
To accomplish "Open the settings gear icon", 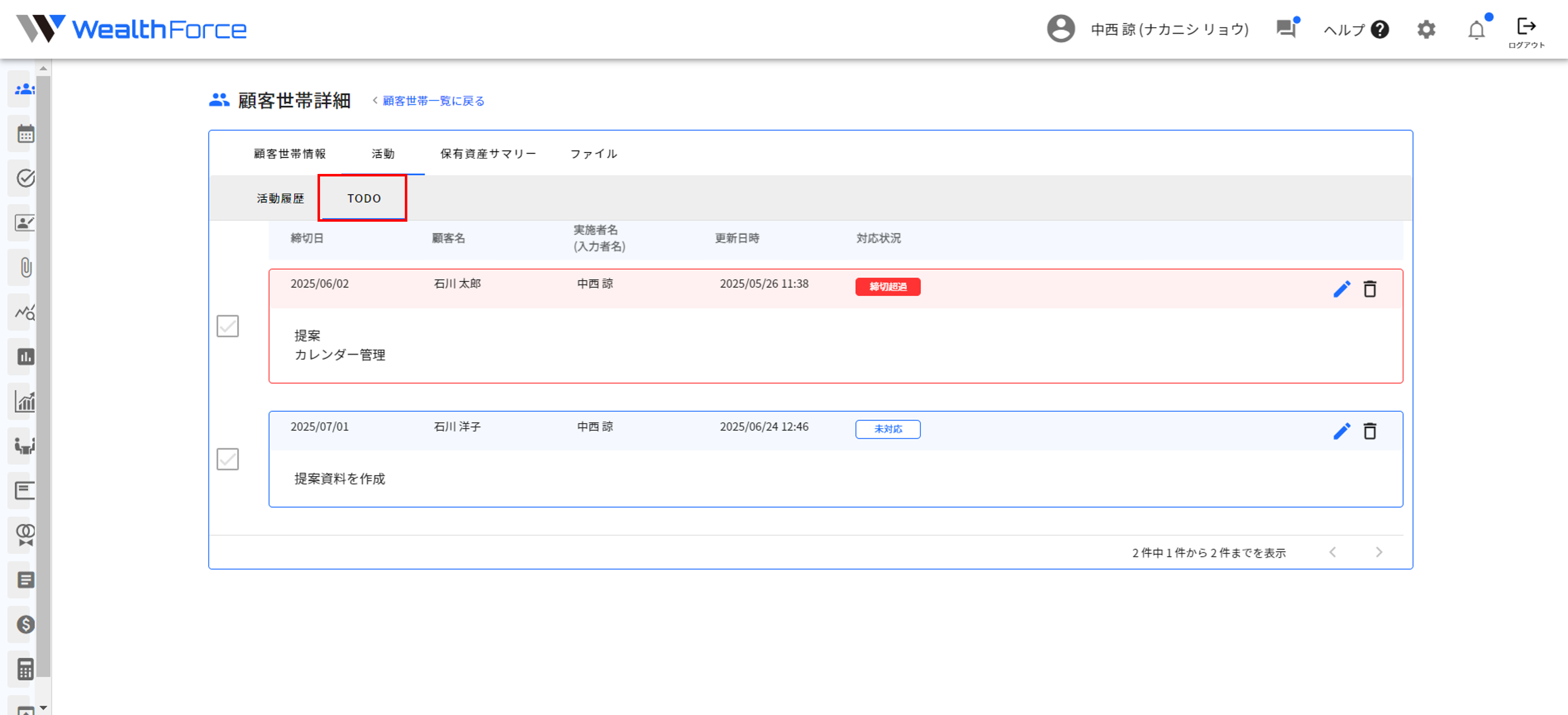I will 1425,29.
